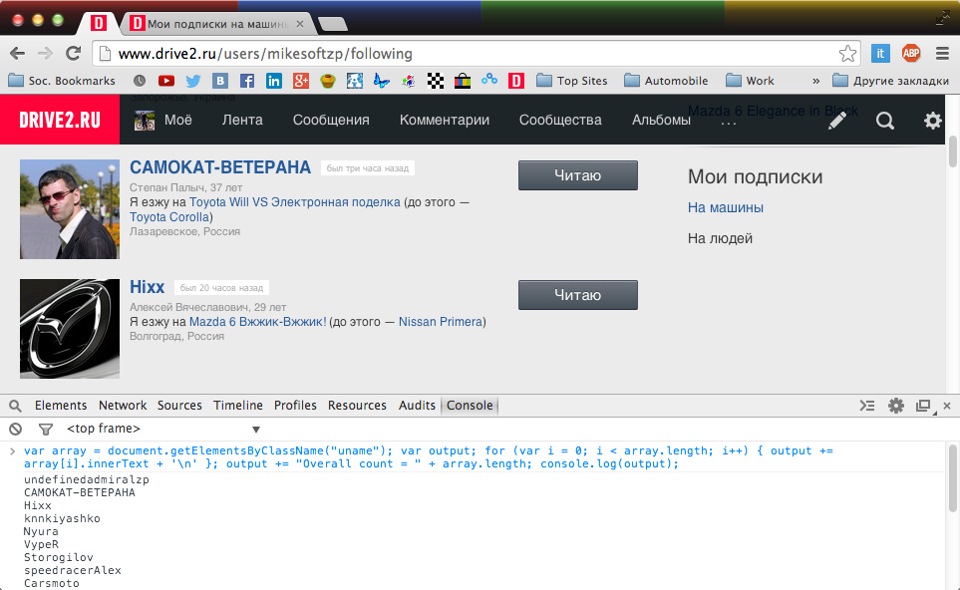The image size is (960, 590).
Task: Open the clock history bookmark icon
Action: pos(140,81)
